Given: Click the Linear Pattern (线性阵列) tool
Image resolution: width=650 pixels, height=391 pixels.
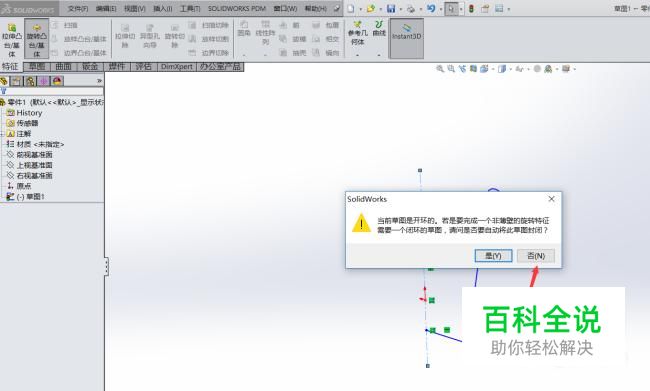Looking at the screenshot, I should coord(265,32).
